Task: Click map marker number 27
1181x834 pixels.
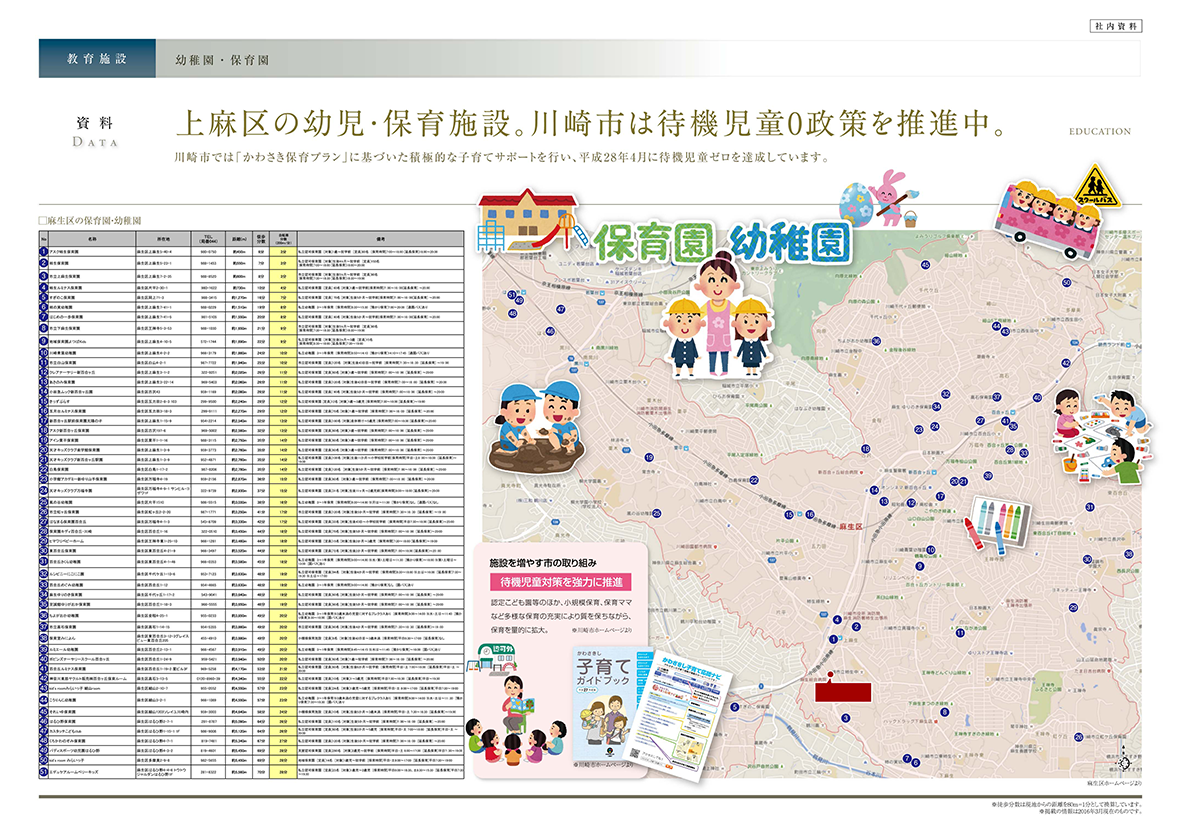Action: click(980, 420)
